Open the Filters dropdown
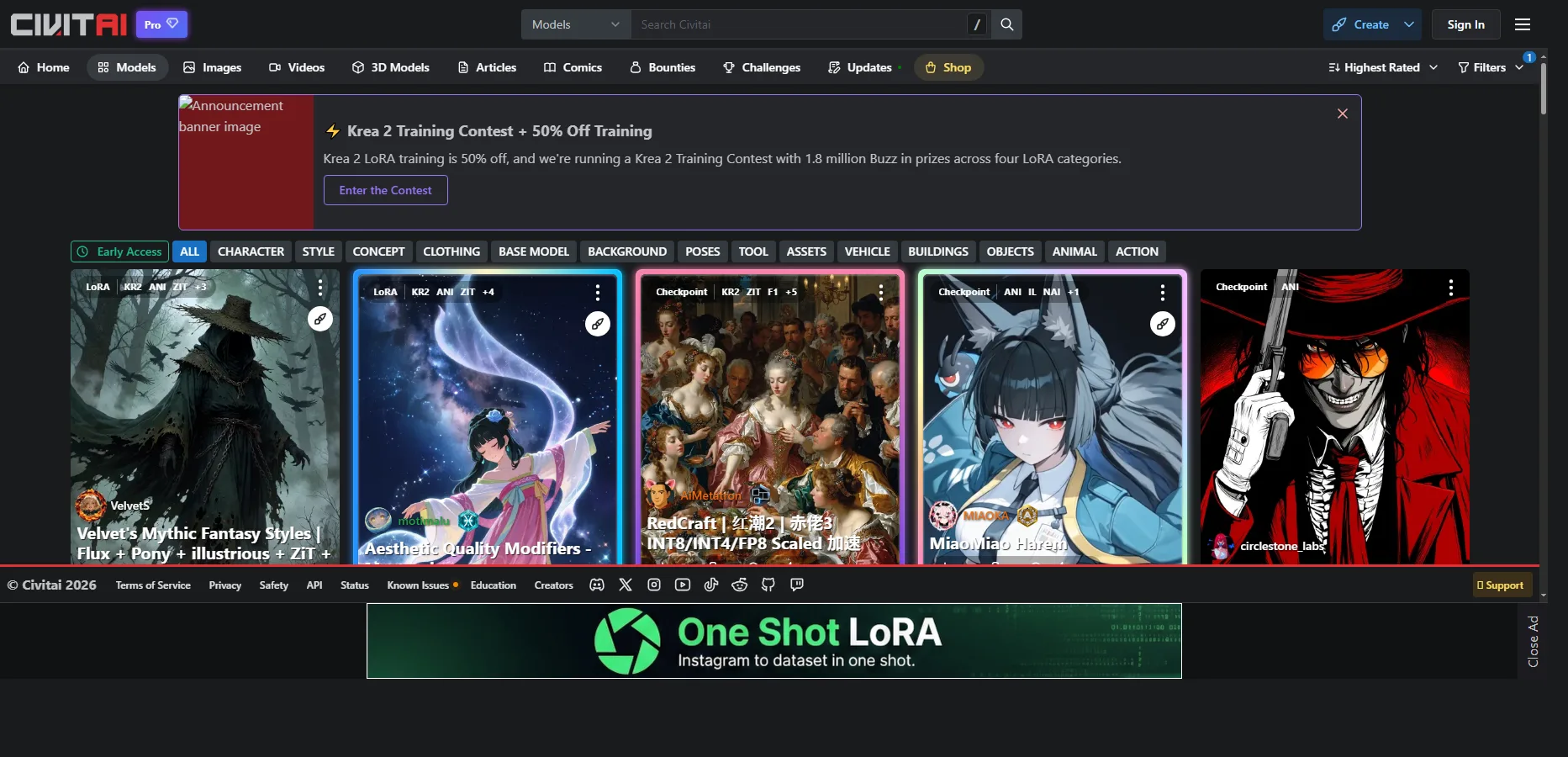Viewport: 1568px width, 757px height. (1491, 67)
